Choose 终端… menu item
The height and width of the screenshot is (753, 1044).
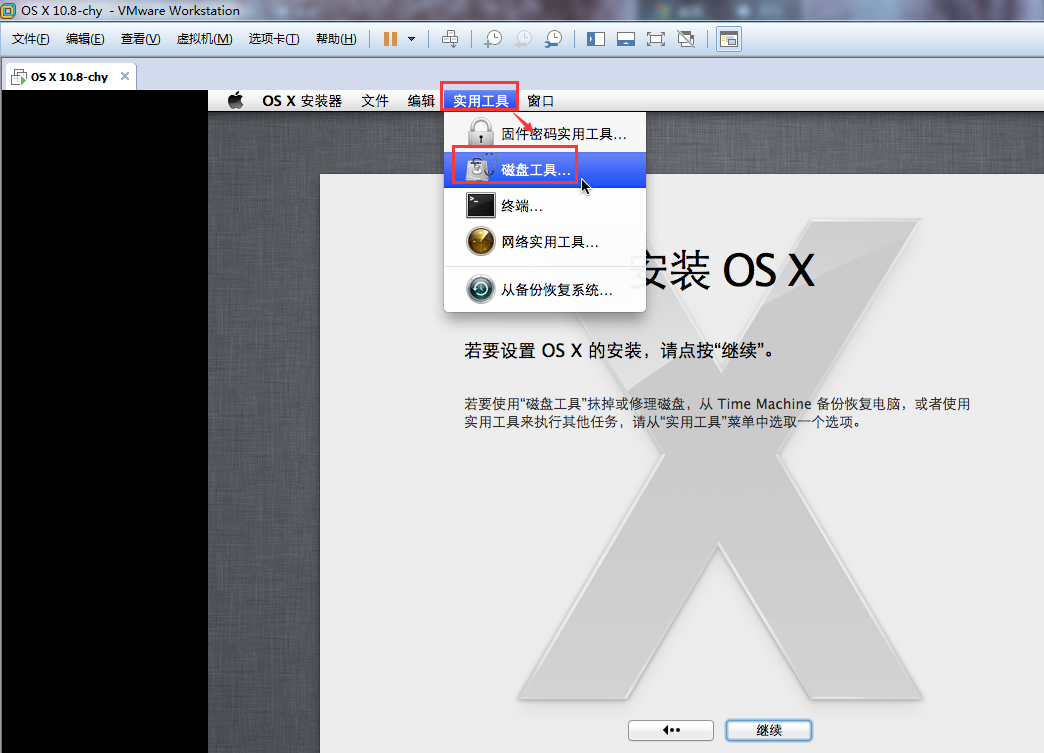click(x=545, y=206)
